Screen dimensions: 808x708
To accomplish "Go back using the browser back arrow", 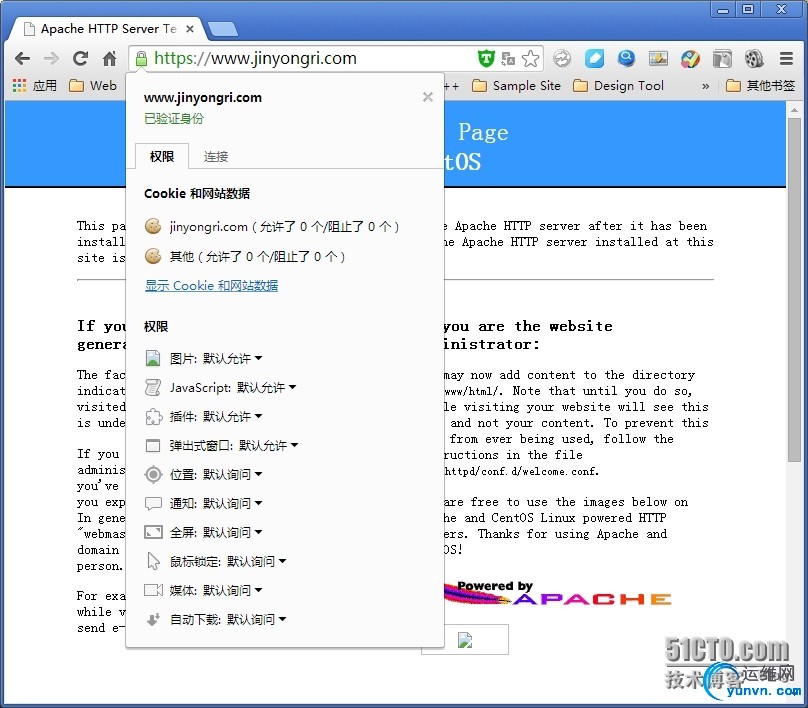I will 22,59.
